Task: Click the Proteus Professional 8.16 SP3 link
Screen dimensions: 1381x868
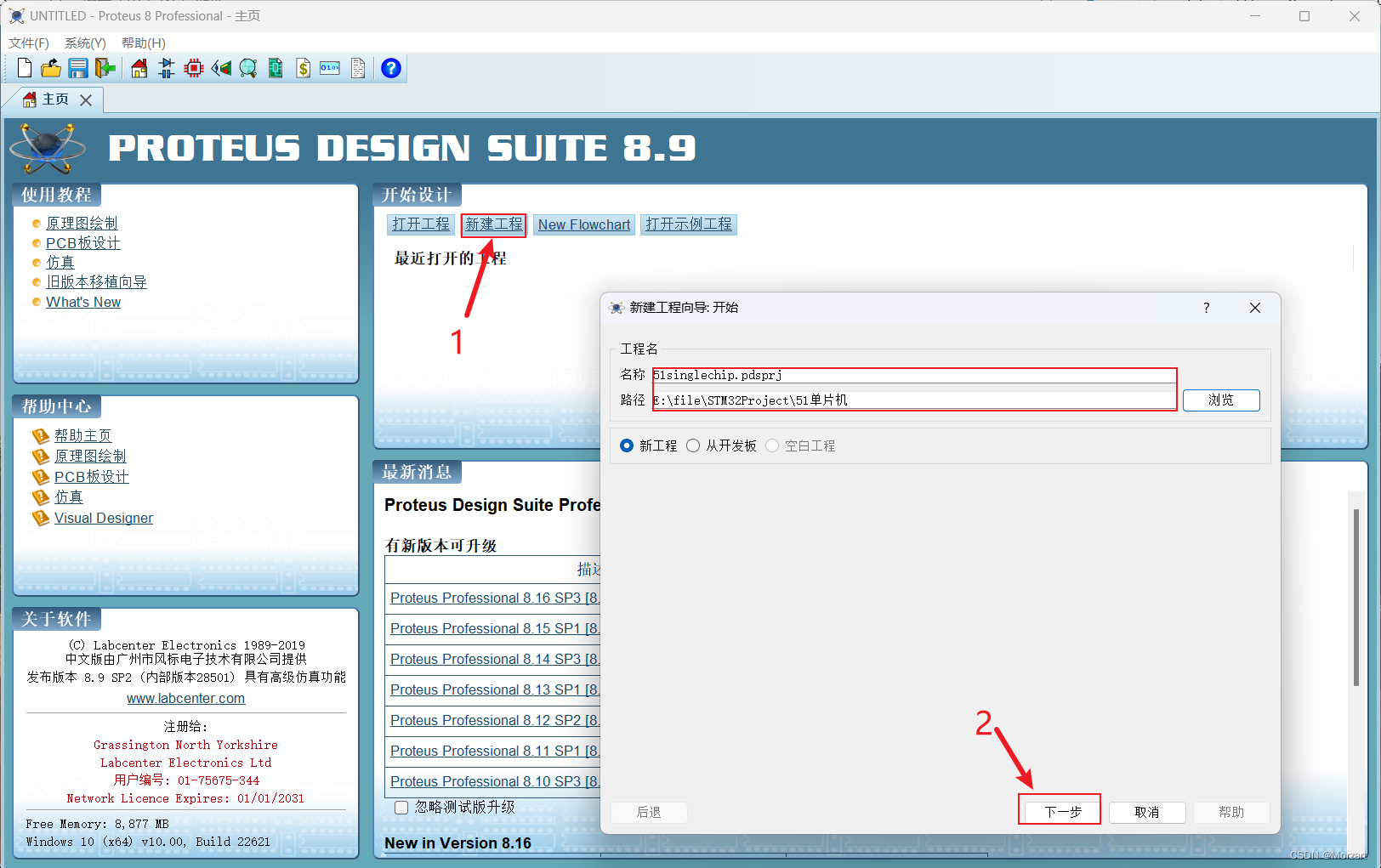Action: click(x=495, y=598)
